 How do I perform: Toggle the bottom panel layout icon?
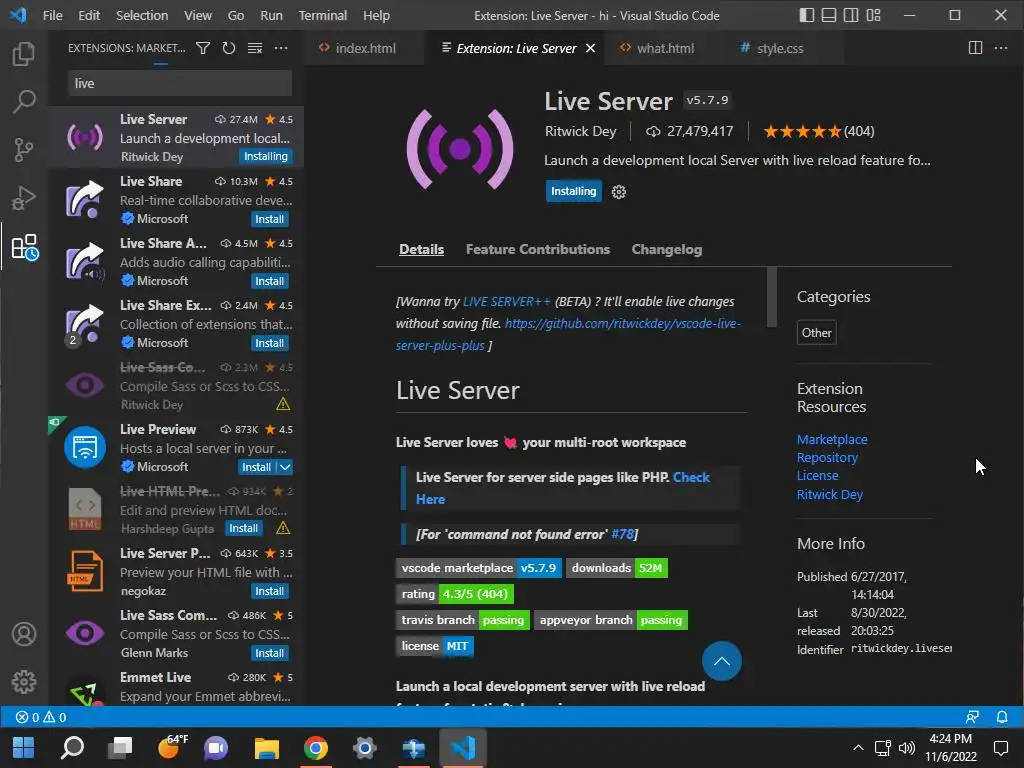[x=829, y=15]
